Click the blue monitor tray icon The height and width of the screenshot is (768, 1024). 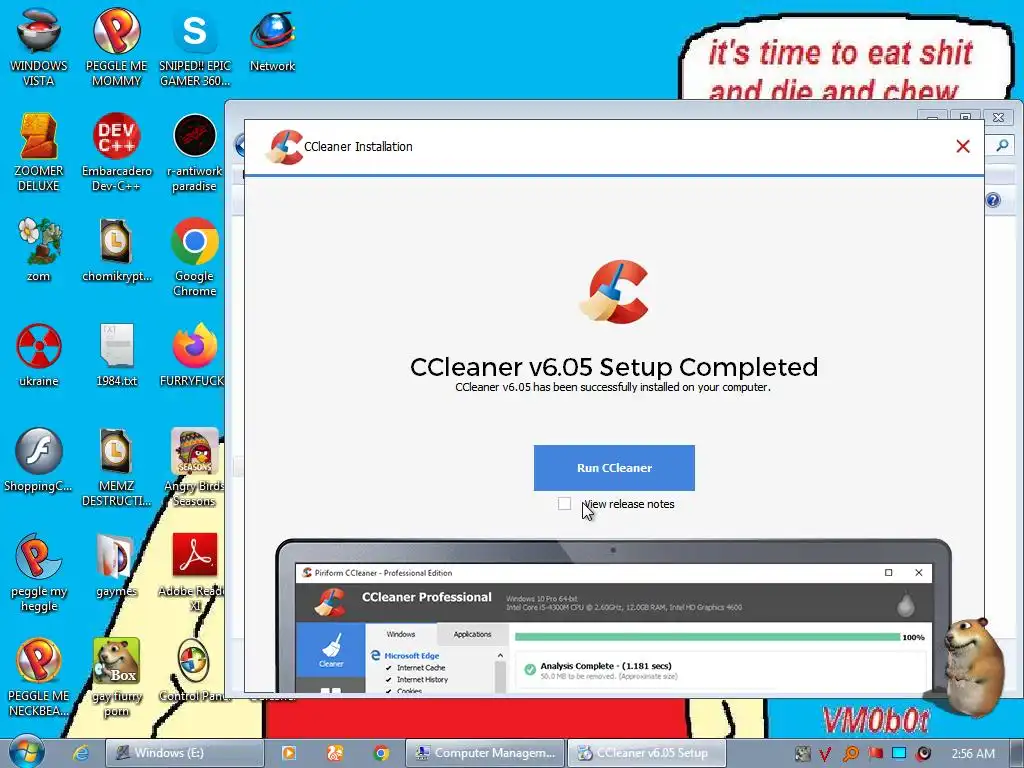[899, 754]
